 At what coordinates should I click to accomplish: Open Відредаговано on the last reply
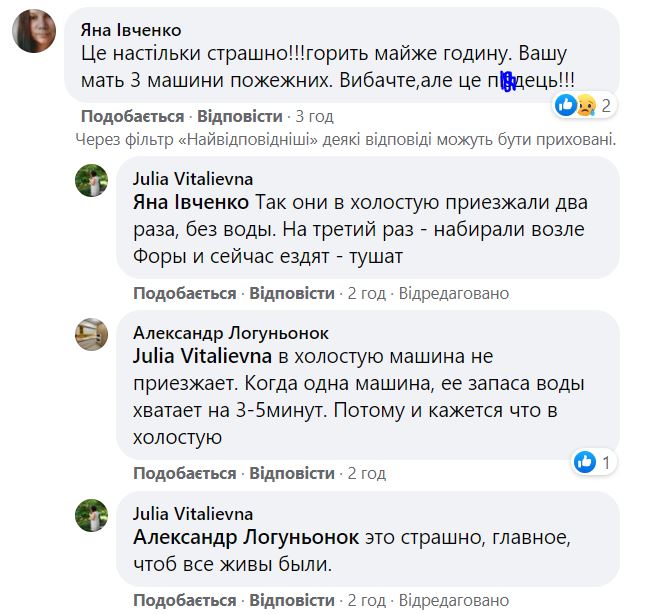pos(454,600)
